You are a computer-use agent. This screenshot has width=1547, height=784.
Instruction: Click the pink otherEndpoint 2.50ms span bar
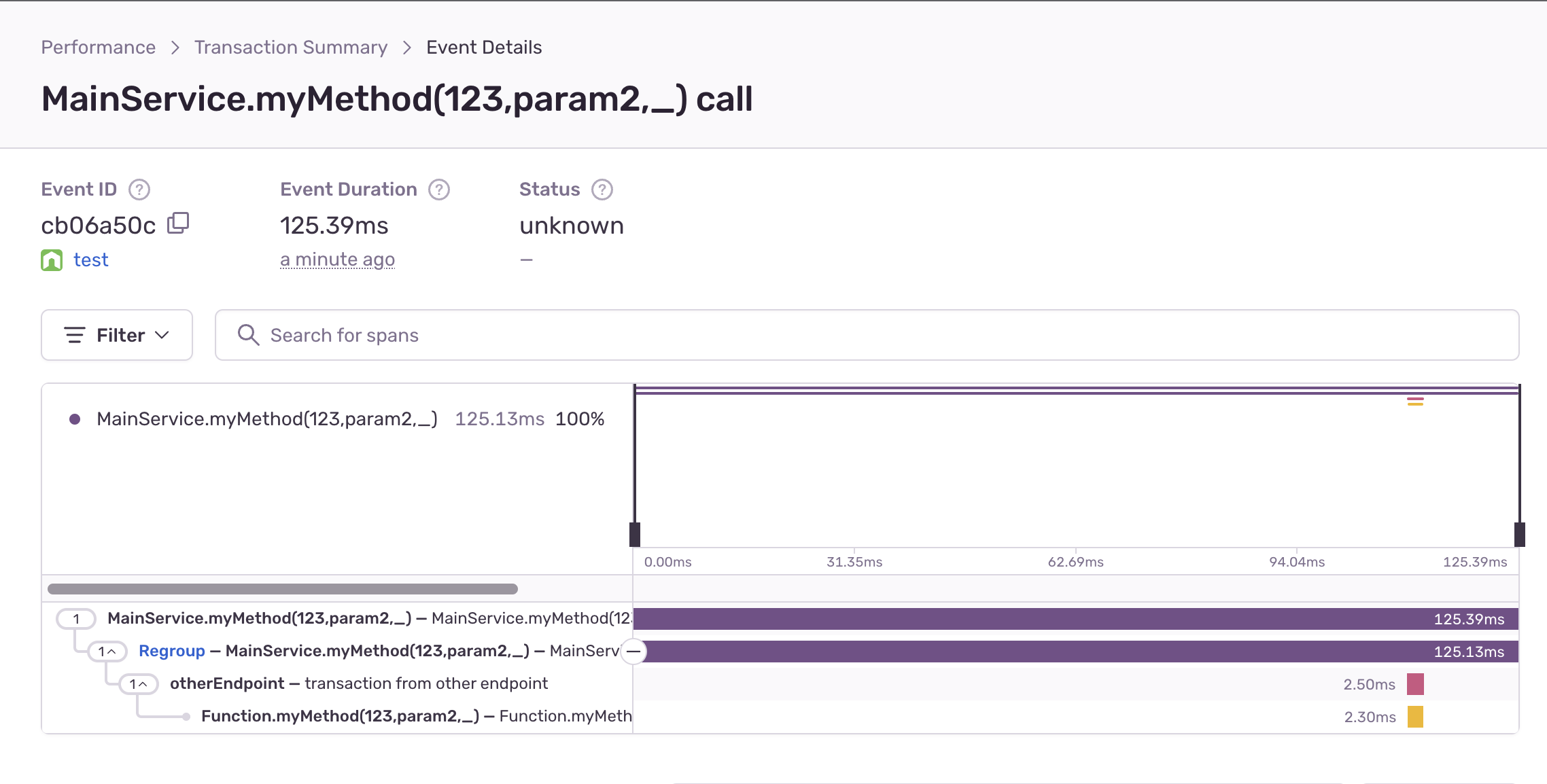pos(1415,684)
